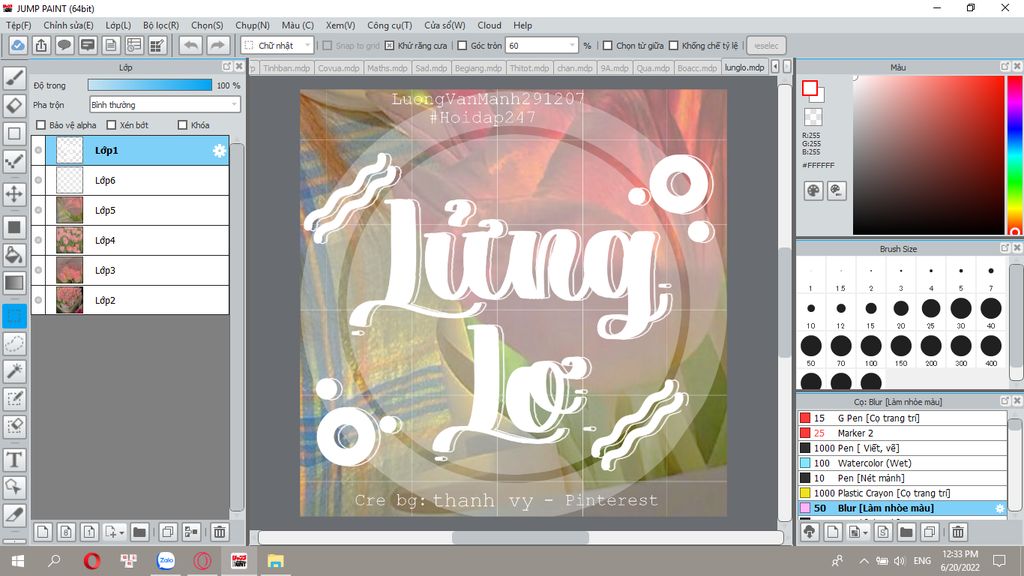The height and width of the screenshot is (576, 1024).
Task: Download brush from cloud icon
Action: (810, 532)
